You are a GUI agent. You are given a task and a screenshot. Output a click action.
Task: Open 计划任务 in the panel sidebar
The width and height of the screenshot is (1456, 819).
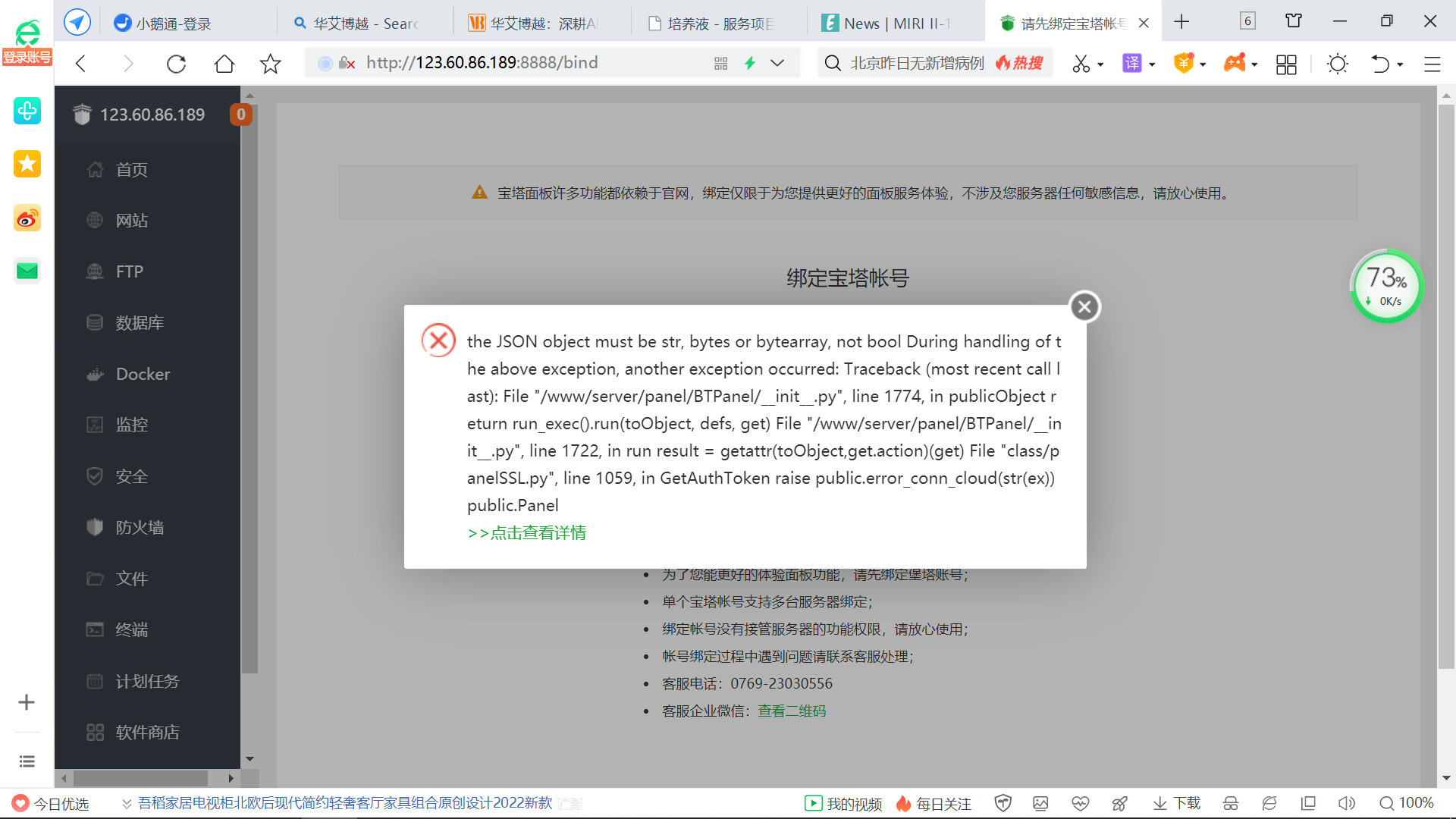147,681
